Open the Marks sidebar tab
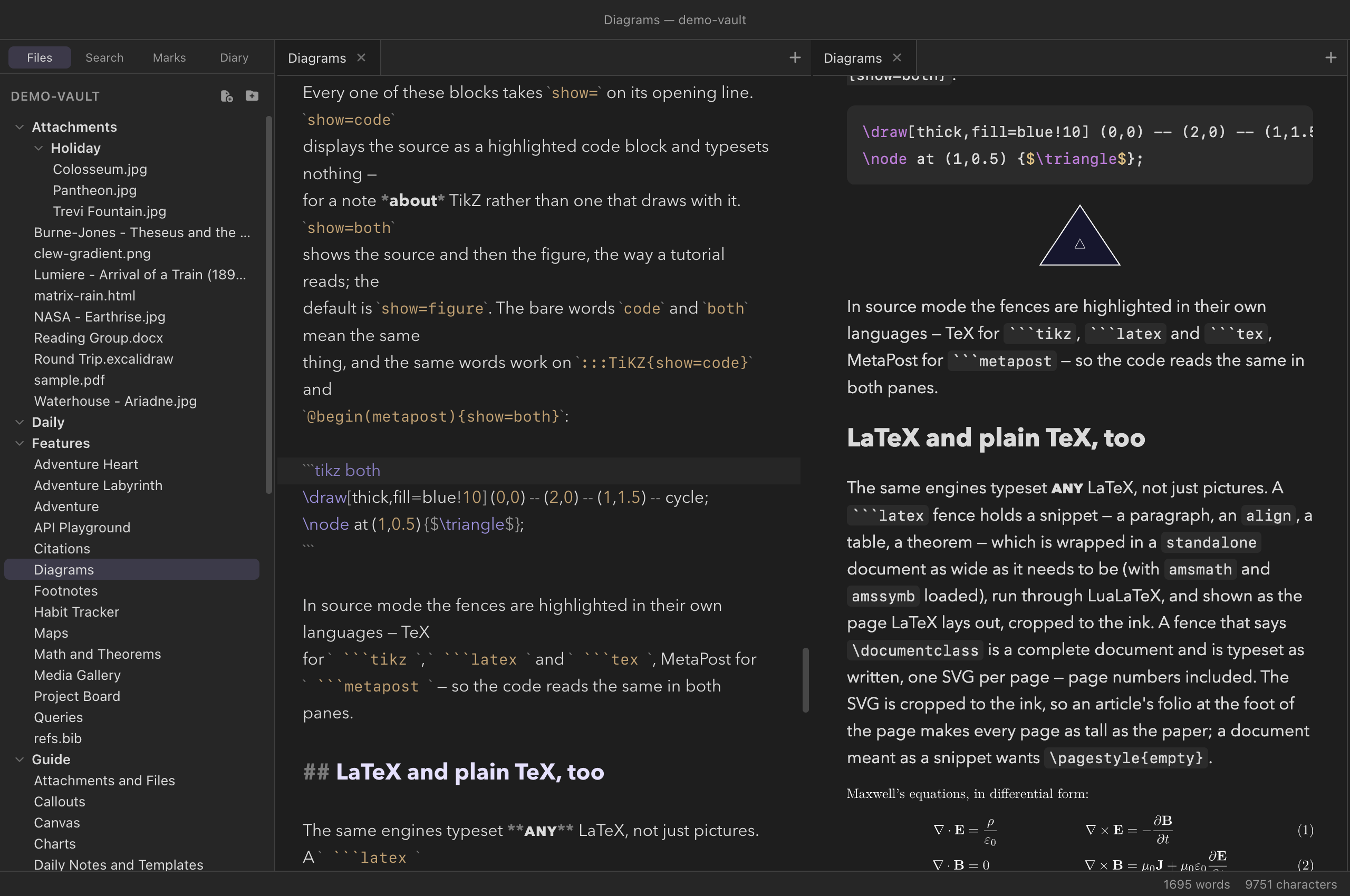Viewport: 1350px width, 896px height. point(169,58)
